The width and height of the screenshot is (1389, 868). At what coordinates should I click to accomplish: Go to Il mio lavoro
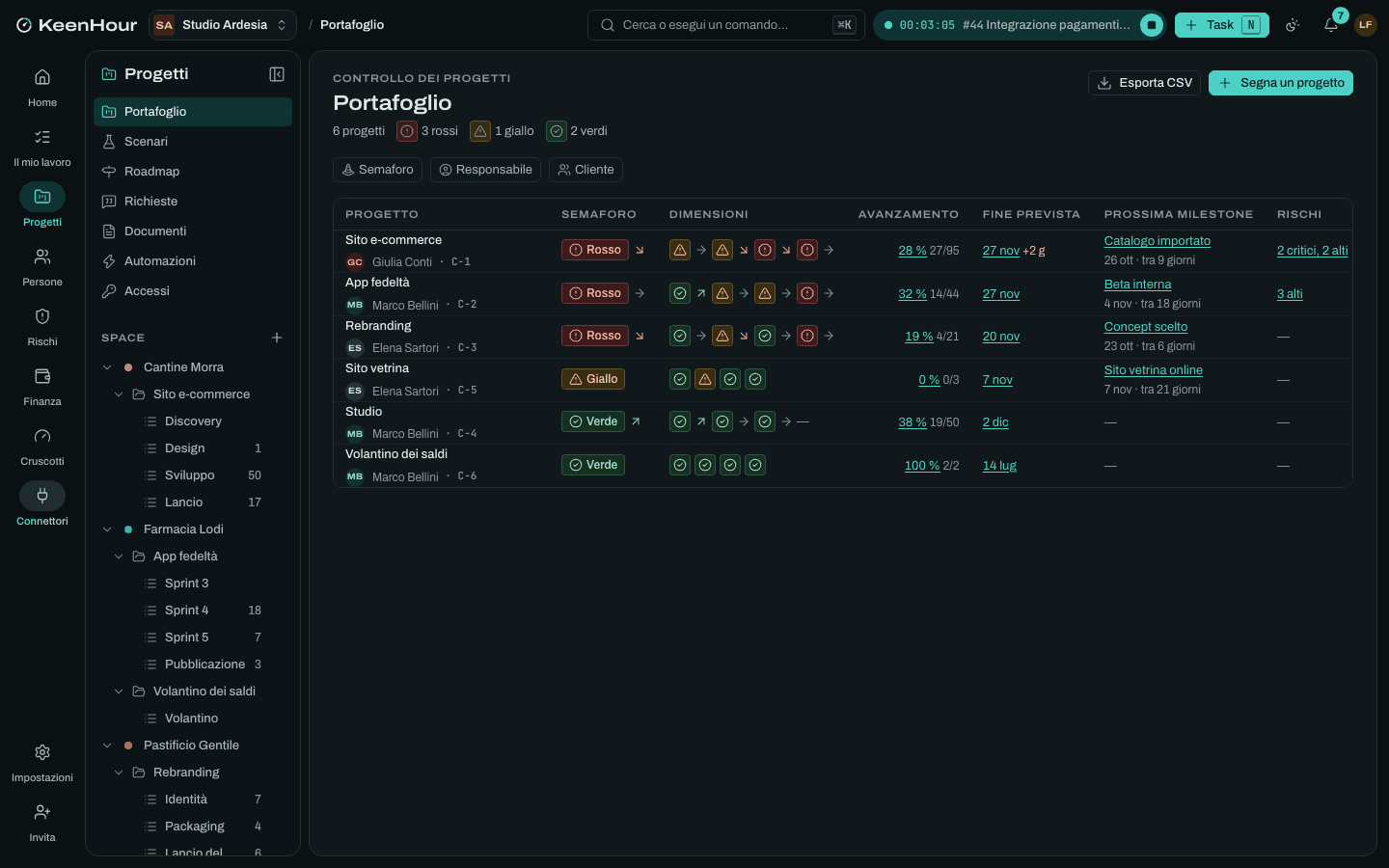pos(42,147)
